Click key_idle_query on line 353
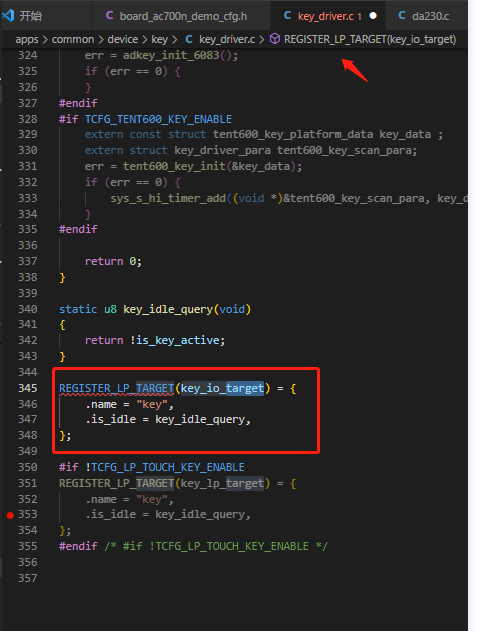478x631 pixels. pos(200,515)
